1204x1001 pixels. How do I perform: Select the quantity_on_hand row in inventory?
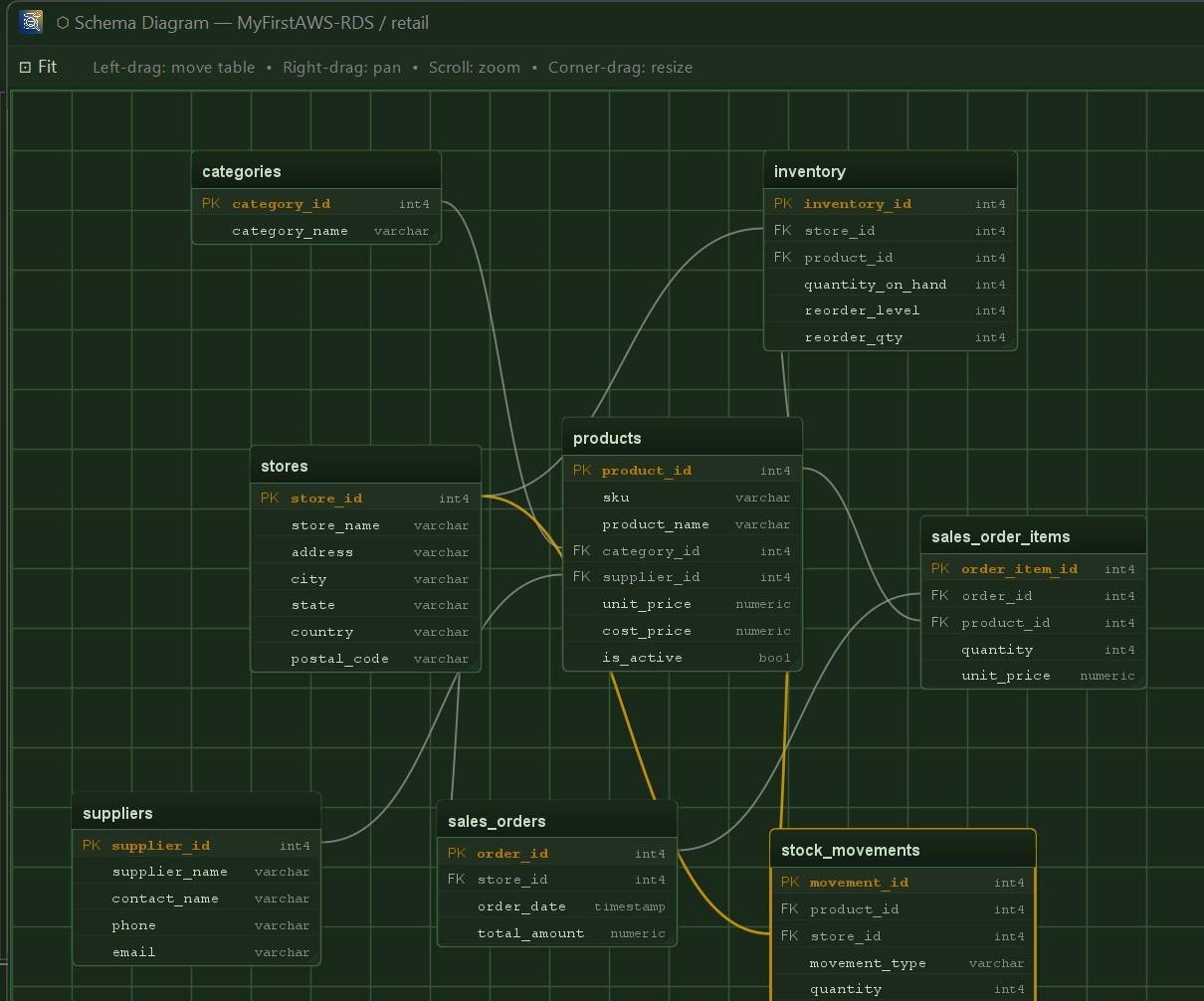pyautogui.click(x=890, y=285)
